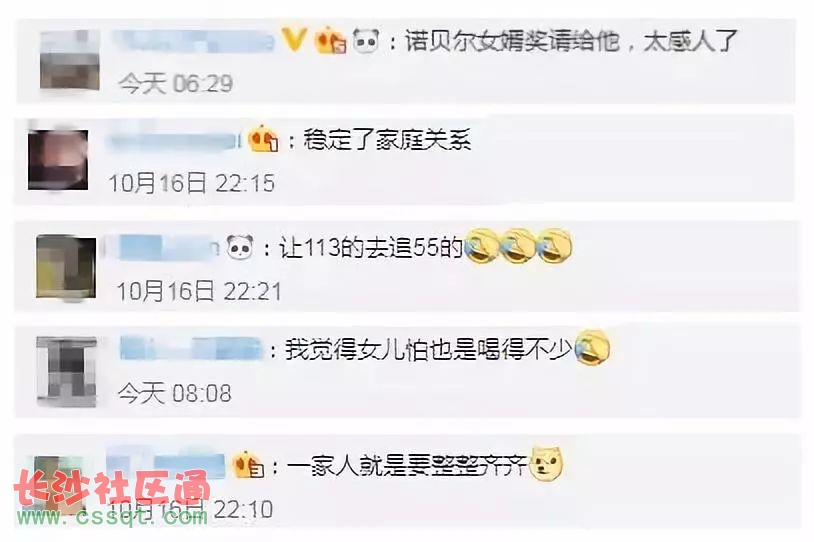Viewport: 814px width, 542px height.
Task: Open avatar of 我觉得女儿 commenter
Action: pos(66,371)
